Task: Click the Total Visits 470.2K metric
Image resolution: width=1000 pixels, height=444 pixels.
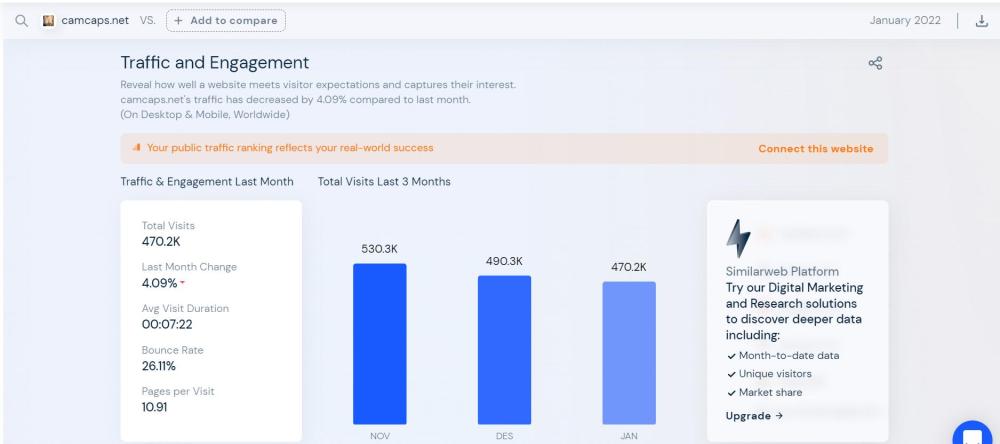Action: 168,233
